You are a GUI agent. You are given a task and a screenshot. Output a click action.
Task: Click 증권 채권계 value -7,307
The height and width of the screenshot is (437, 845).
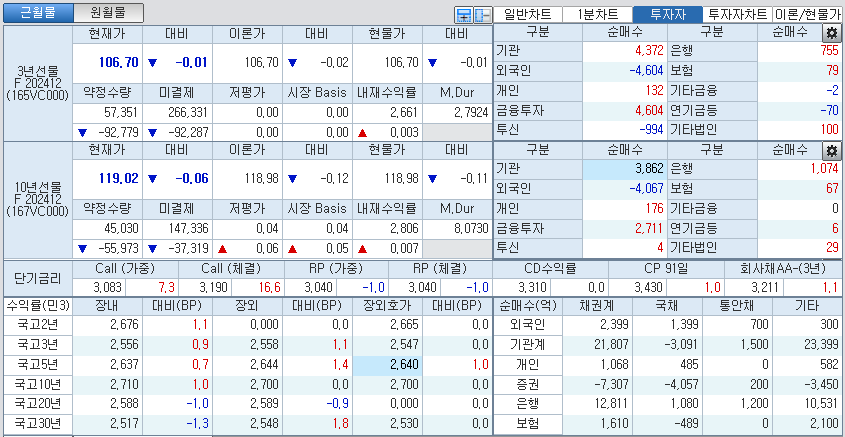pyautogui.click(x=612, y=384)
